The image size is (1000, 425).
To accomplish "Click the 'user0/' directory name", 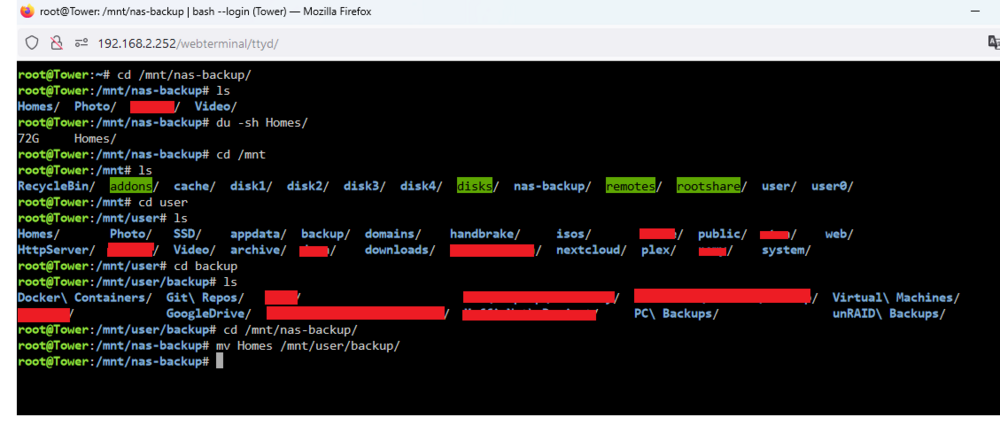I will coord(832,186).
